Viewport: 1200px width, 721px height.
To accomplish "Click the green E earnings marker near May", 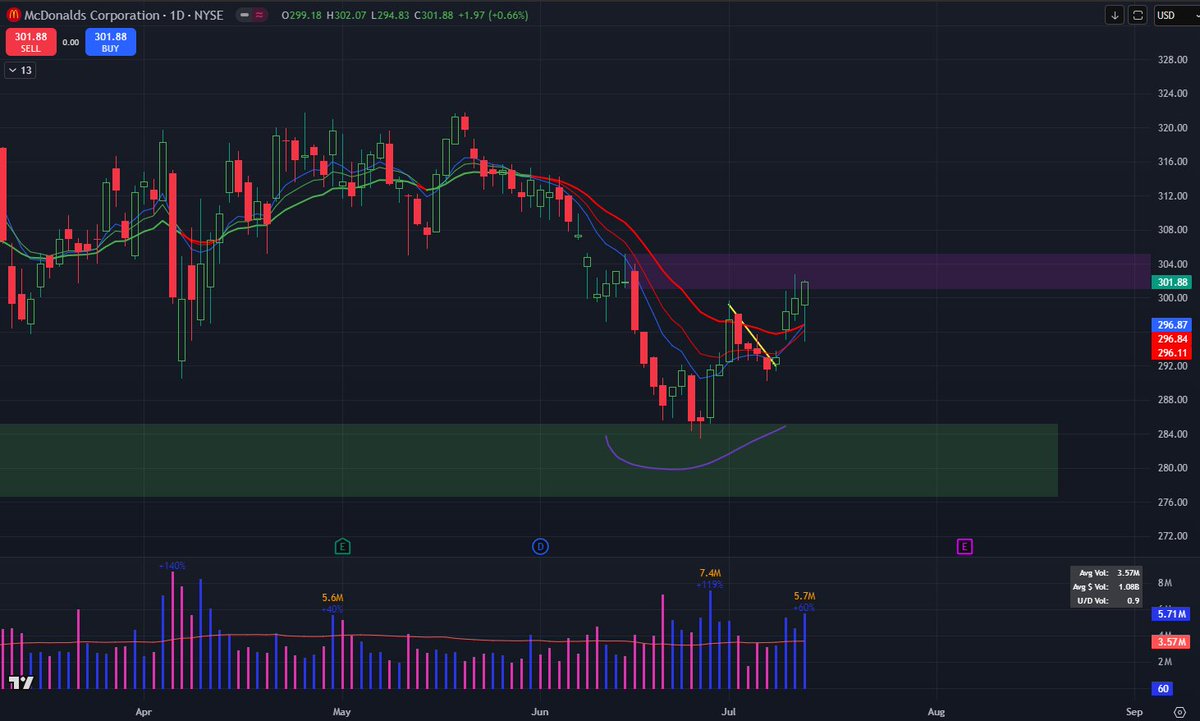I will click(342, 546).
